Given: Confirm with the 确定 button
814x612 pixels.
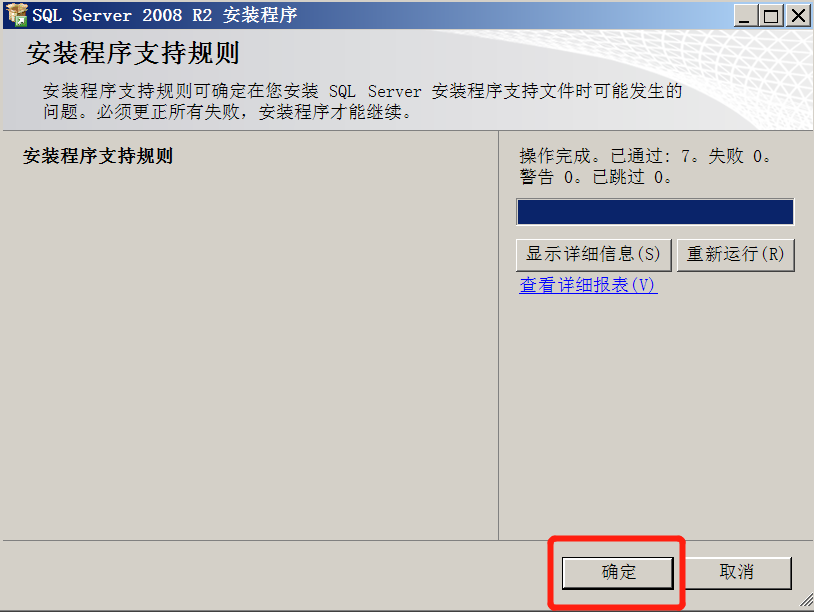Looking at the screenshot, I should (618, 573).
